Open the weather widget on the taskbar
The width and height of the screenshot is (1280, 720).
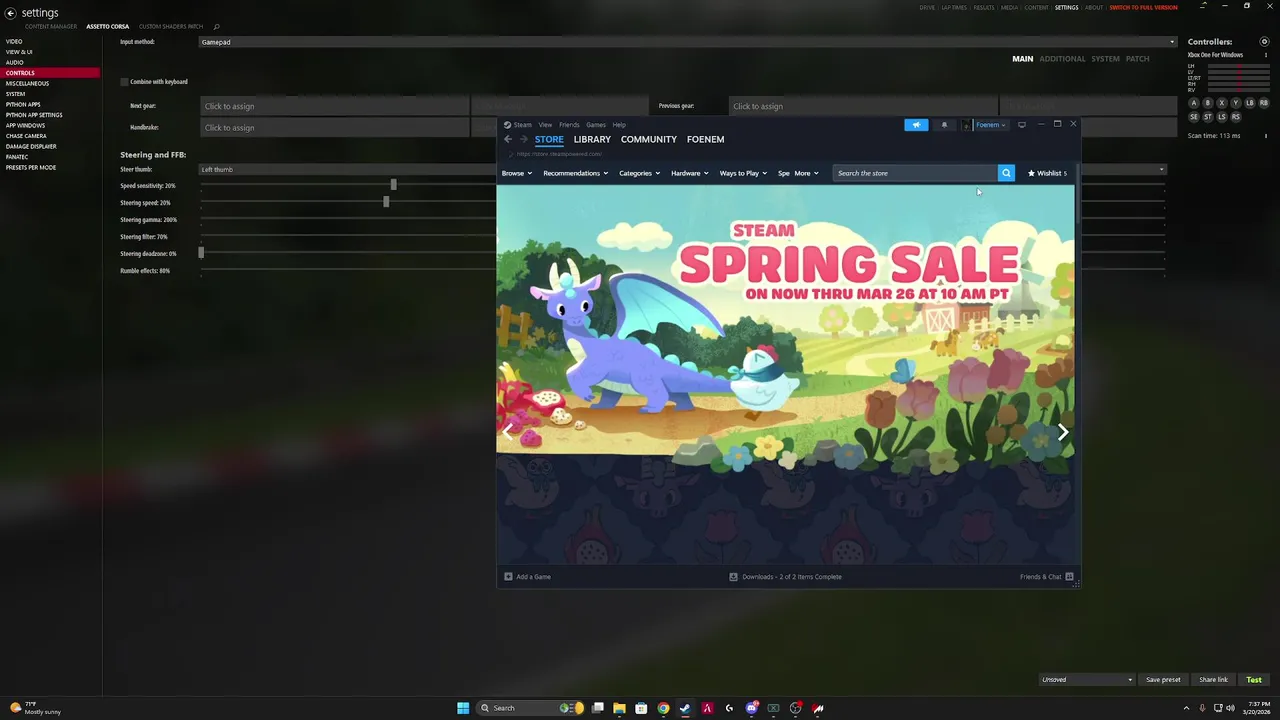pos(35,708)
